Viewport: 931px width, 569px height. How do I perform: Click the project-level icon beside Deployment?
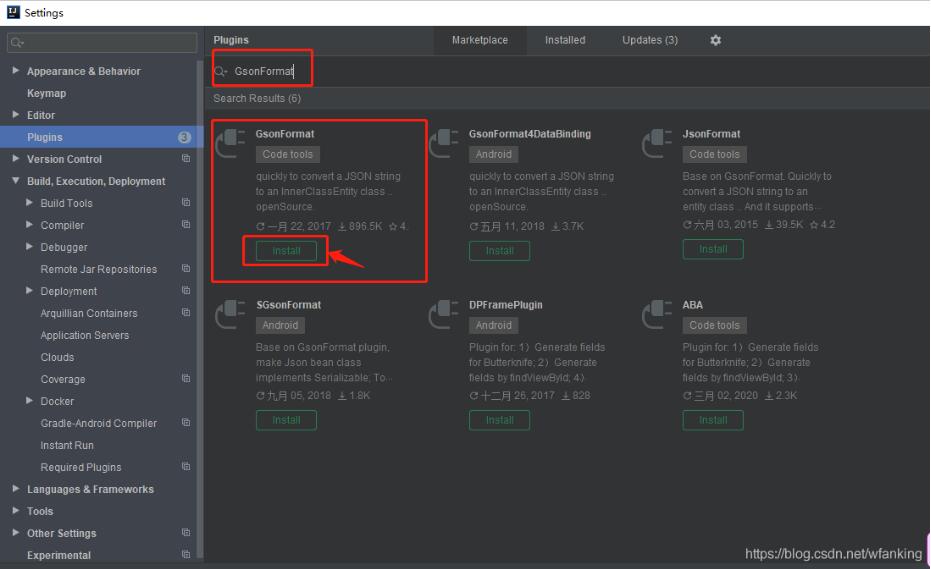coord(186,290)
